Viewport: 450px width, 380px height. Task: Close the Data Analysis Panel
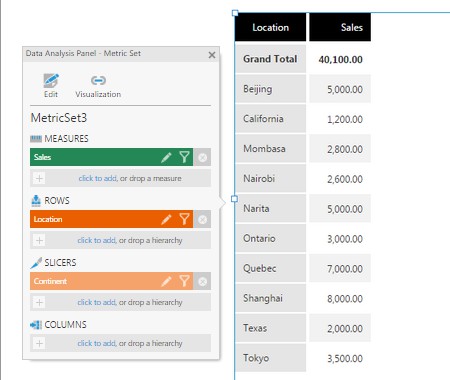click(x=212, y=55)
